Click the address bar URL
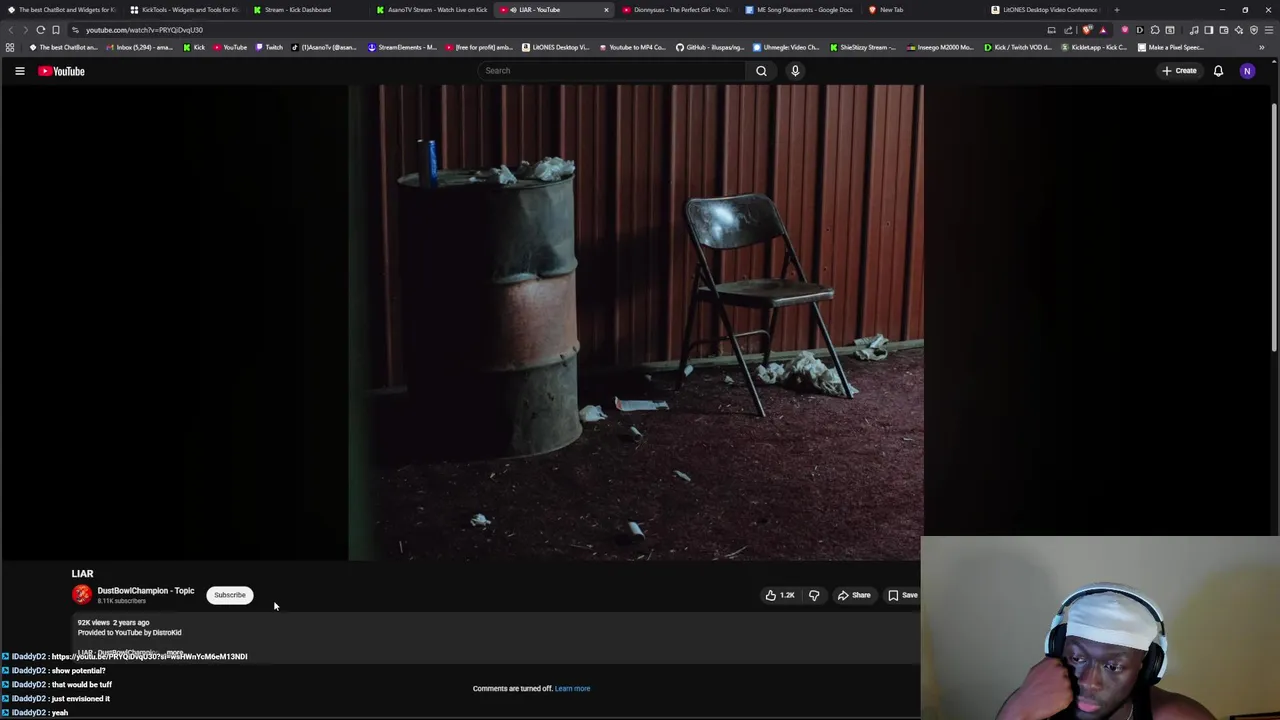 click(x=144, y=30)
